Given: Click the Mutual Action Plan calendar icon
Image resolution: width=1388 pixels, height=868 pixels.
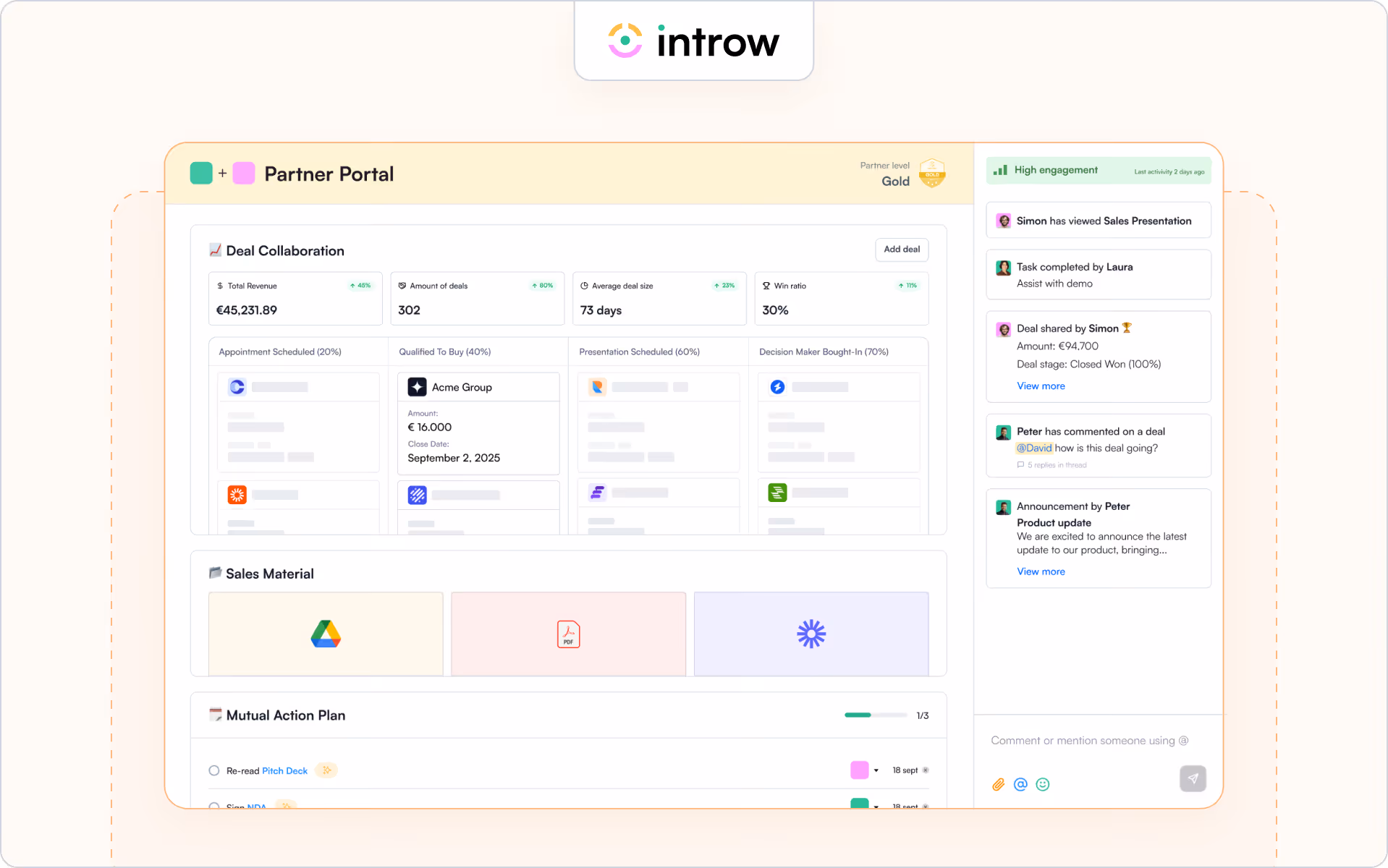Looking at the screenshot, I should (215, 715).
